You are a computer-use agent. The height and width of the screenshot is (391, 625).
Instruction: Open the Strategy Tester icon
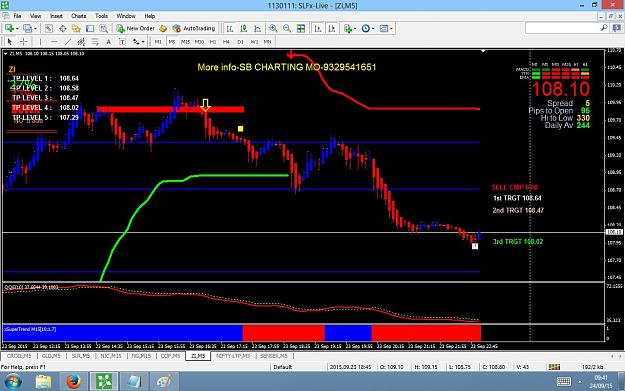[x=104, y=28]
